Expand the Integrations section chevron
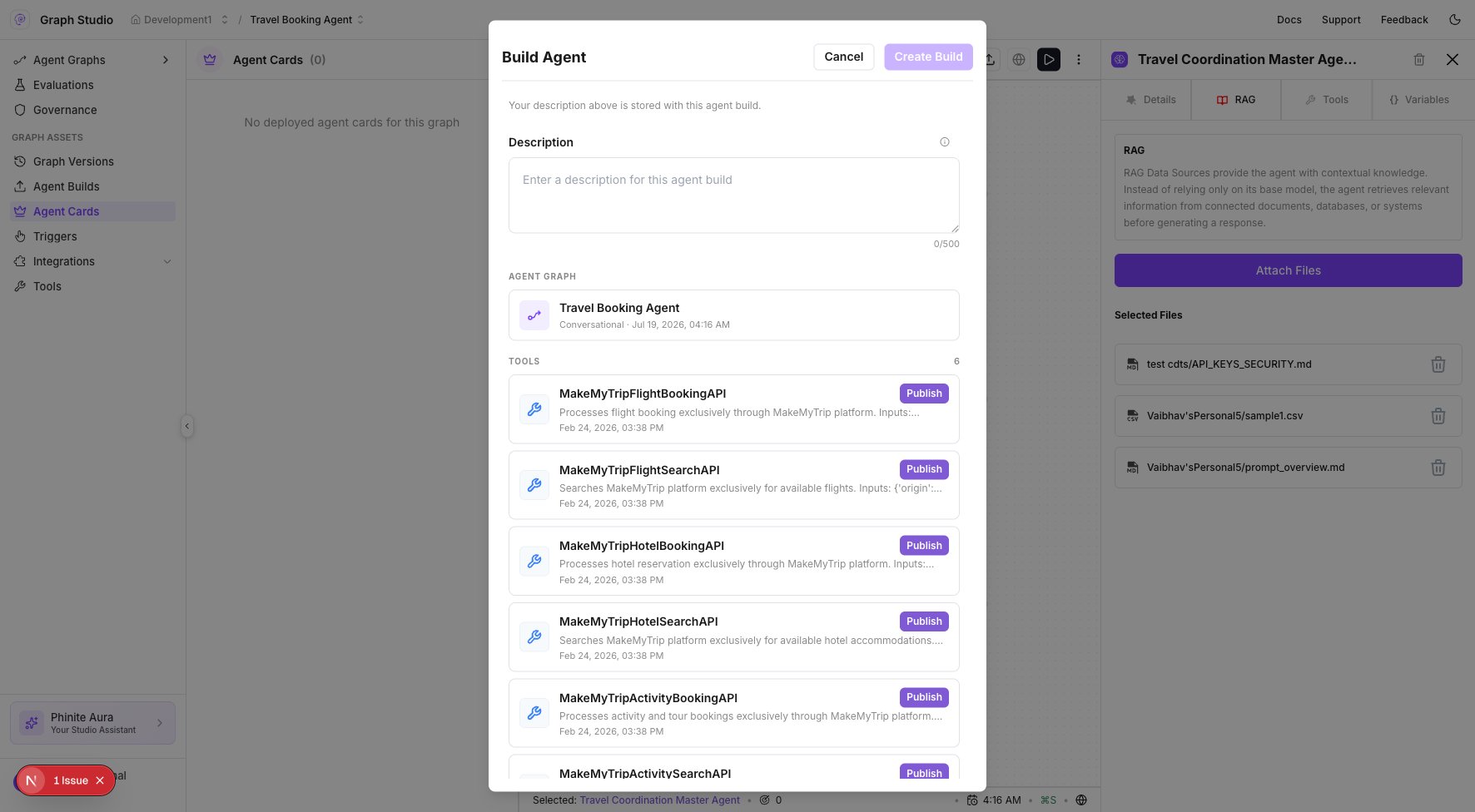 click(167, 261)
